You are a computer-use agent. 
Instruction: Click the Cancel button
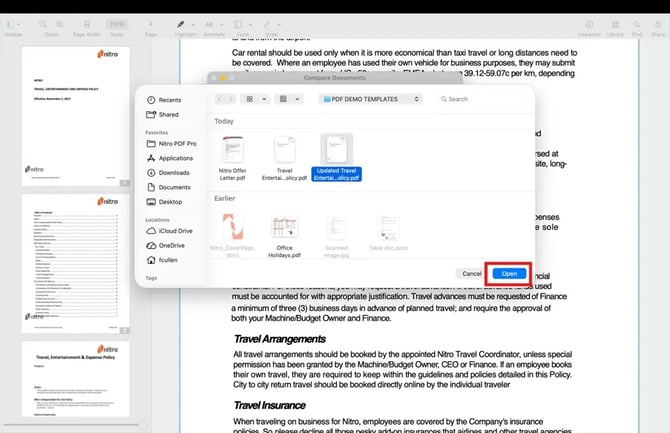pyautogui.click(x=472, y=274)
